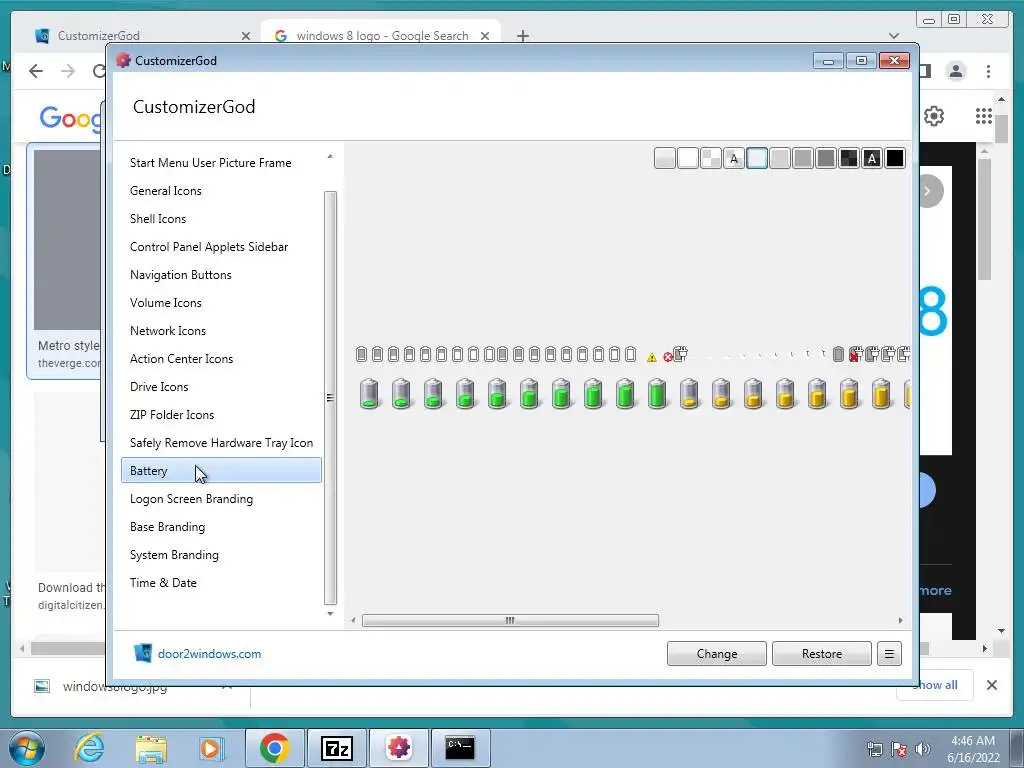Viewport: 1024px width, 768px height.
Task: Select the dark checkerboard background swatch
Action: coord(849,158)
